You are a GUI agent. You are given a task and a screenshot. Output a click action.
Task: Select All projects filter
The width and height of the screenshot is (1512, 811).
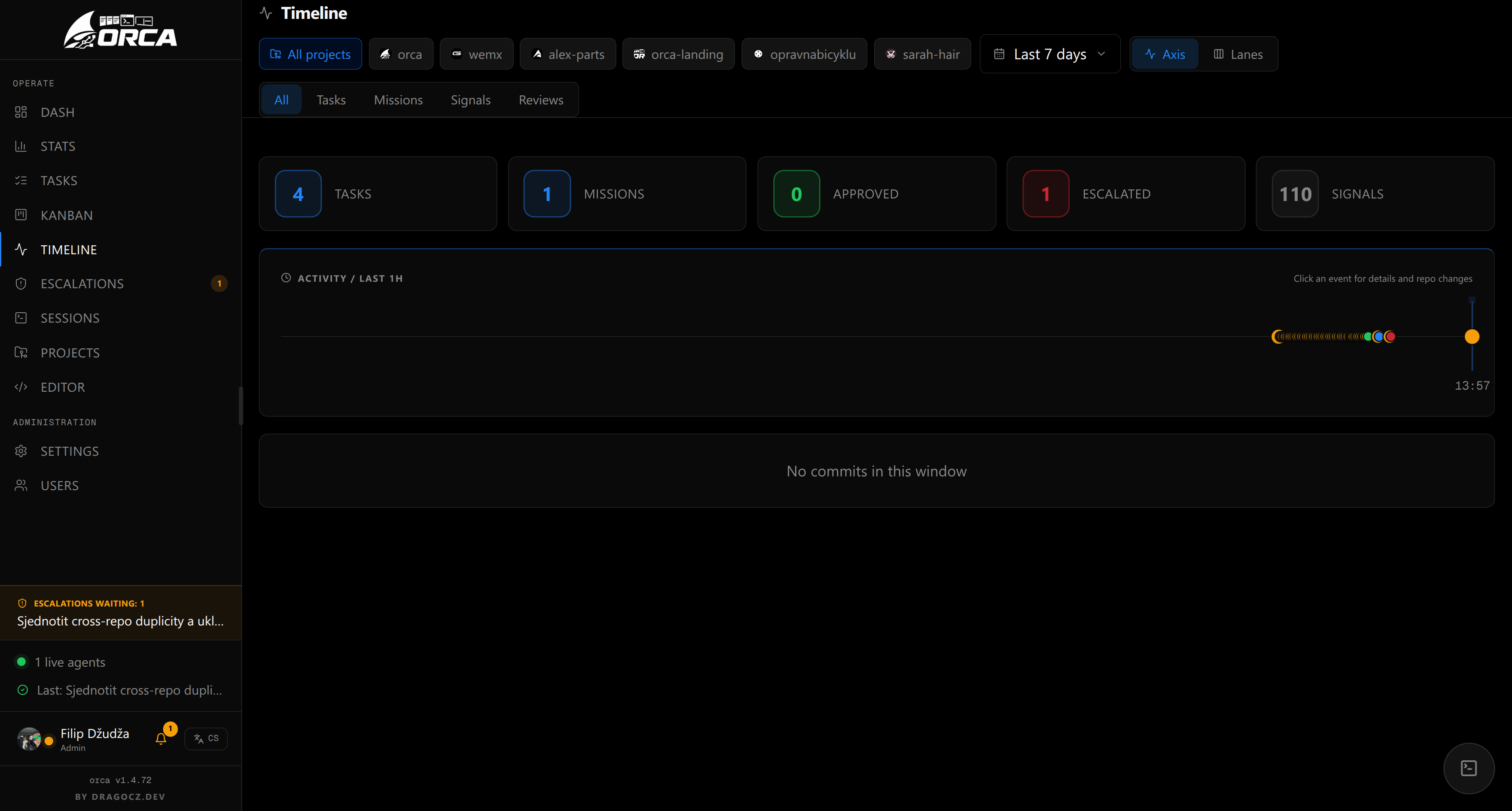pos(311,54)
